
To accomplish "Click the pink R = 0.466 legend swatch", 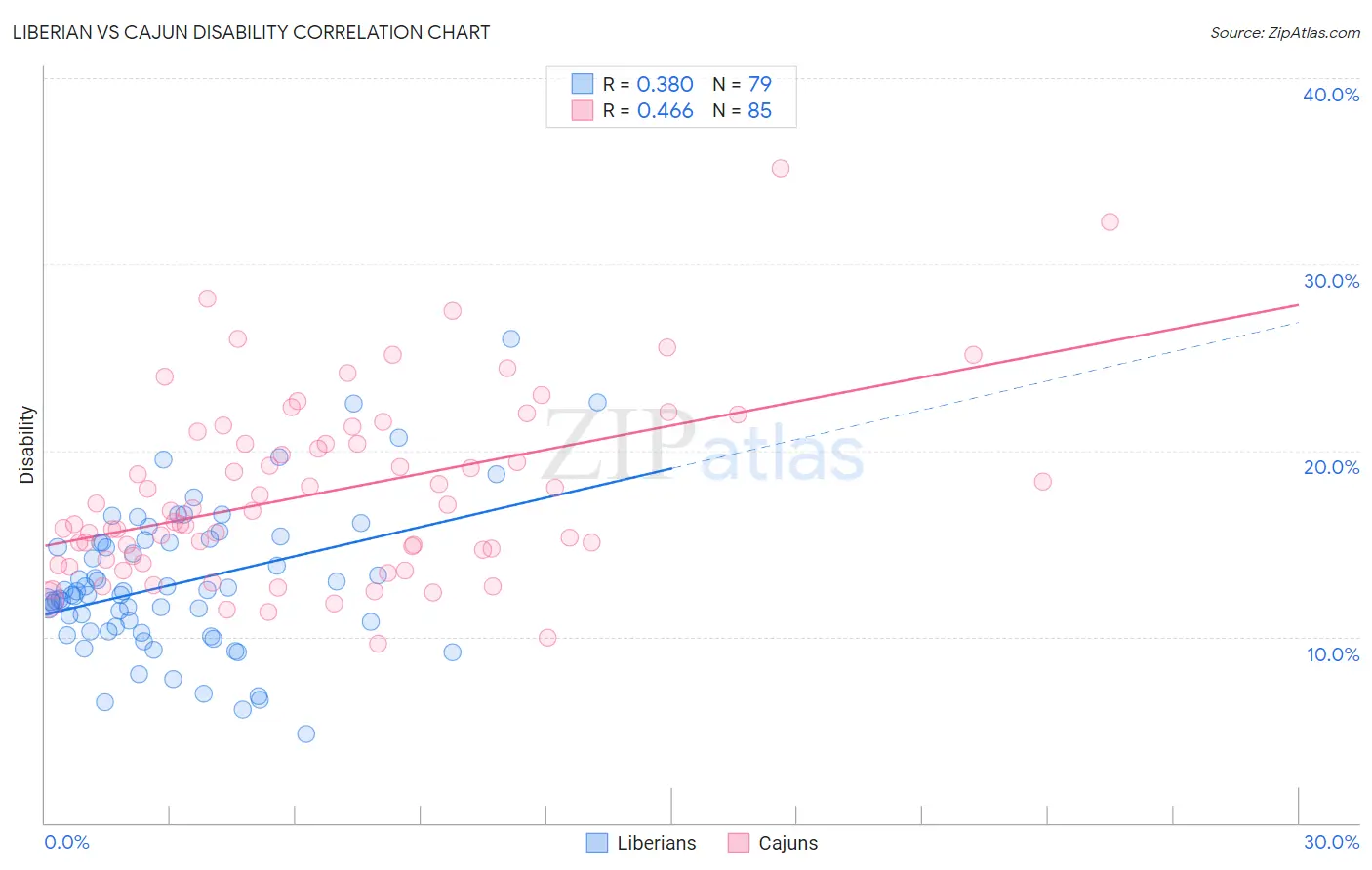I will click(x=583, y=110).
